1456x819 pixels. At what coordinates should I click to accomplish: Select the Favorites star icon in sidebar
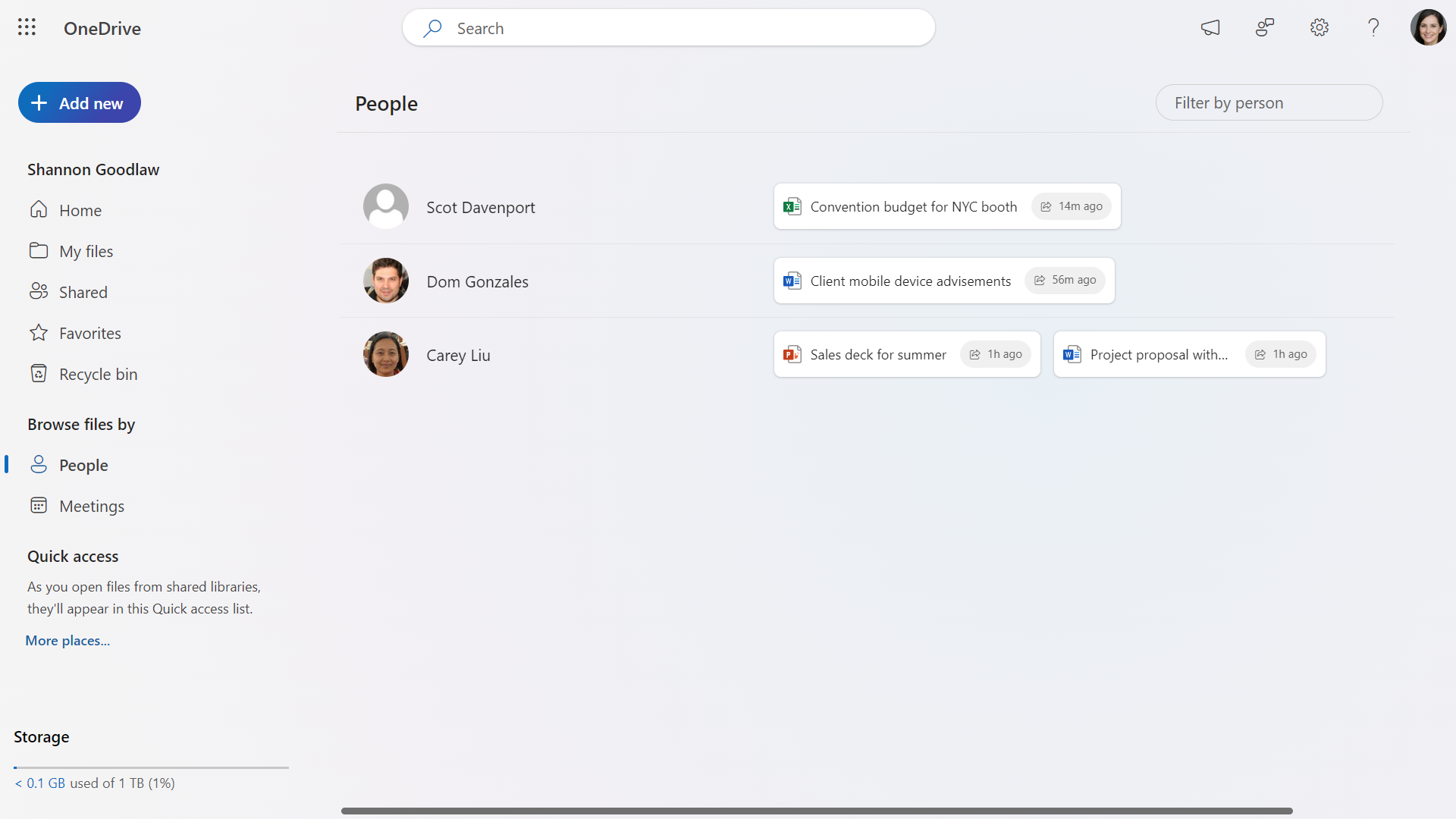point(39,332)
